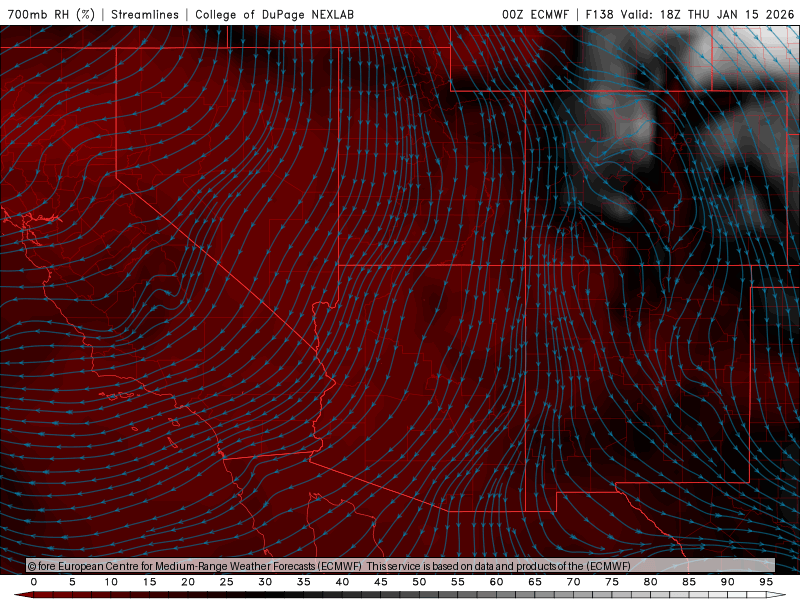Click the "700mb RH (%)" title text
Screen dimensions: 800x600
pyautogui.click(x=52, y=14)
